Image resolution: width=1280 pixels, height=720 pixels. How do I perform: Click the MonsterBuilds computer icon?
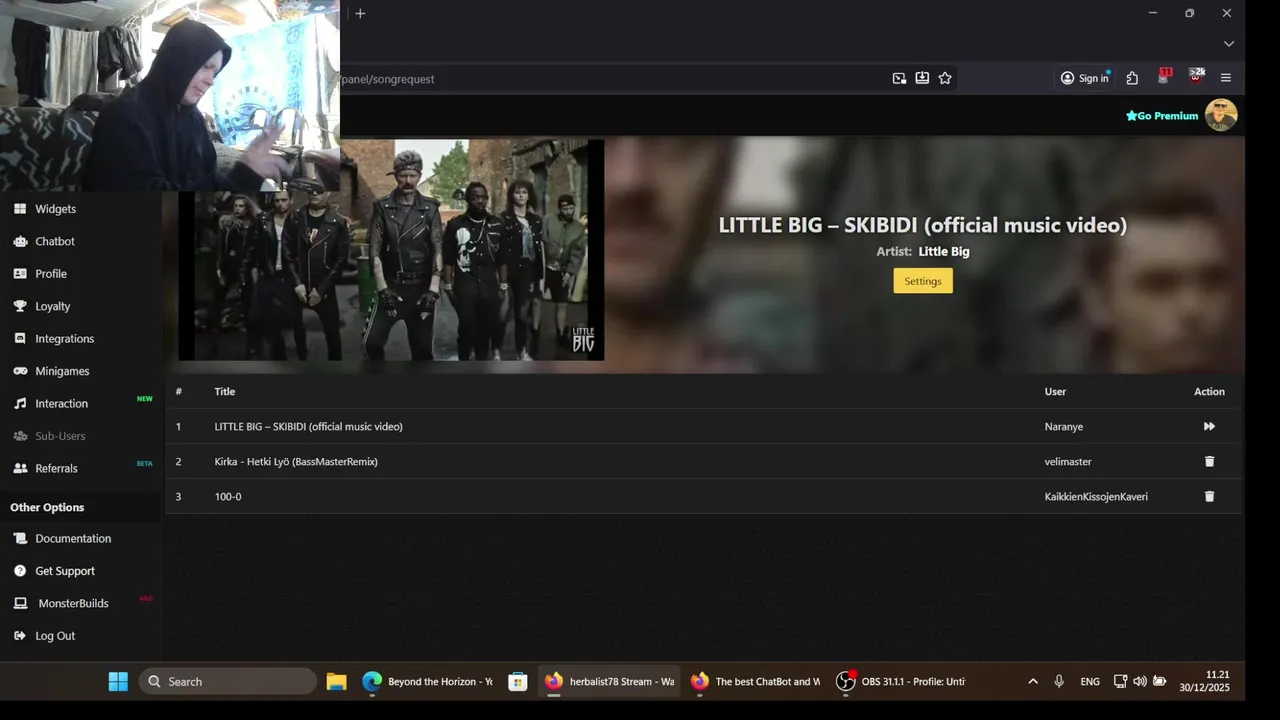click(x=20, y=603)
